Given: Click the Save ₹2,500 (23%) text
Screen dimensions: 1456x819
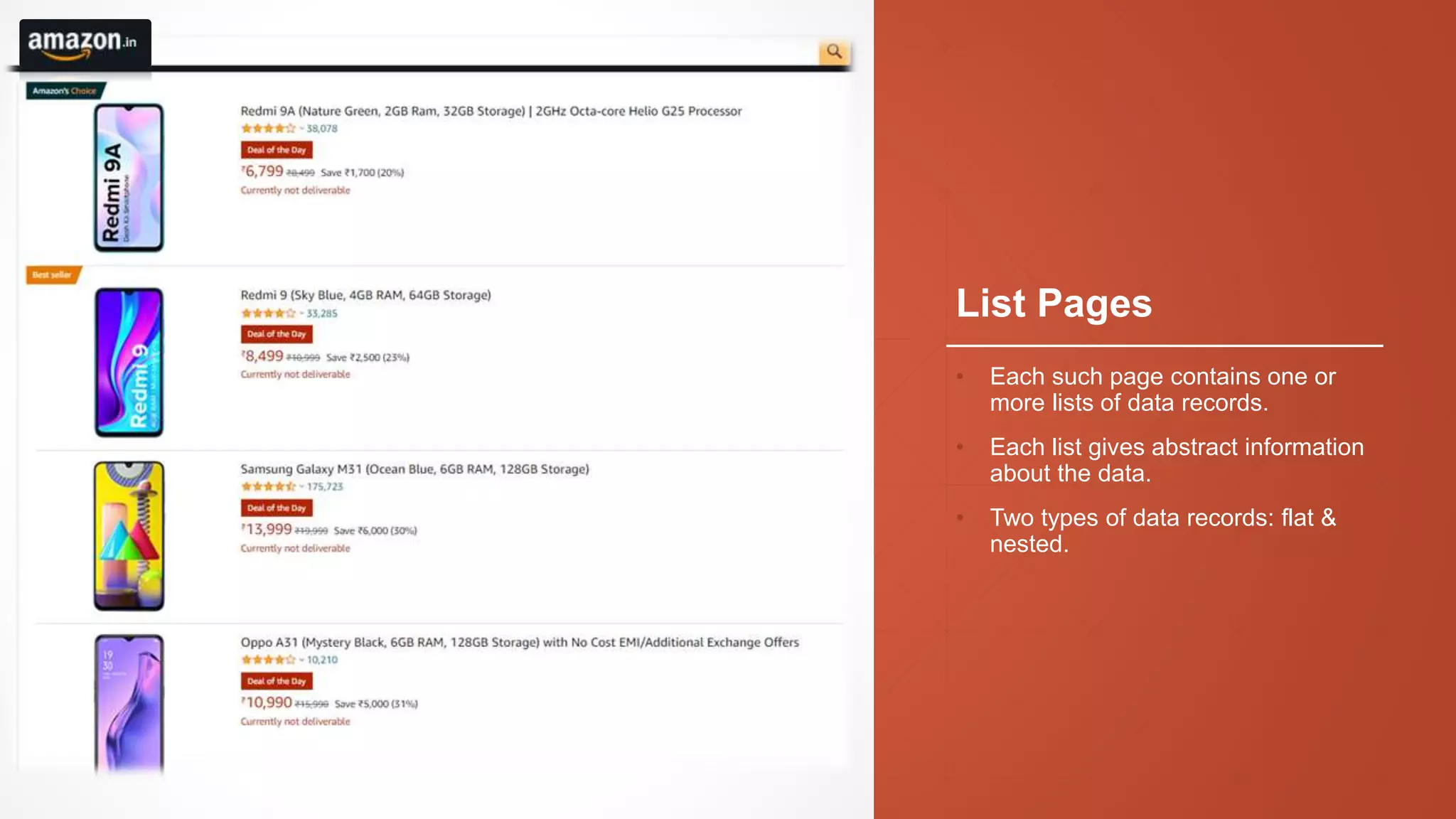Looking at the screenshot, I should 368,358.
